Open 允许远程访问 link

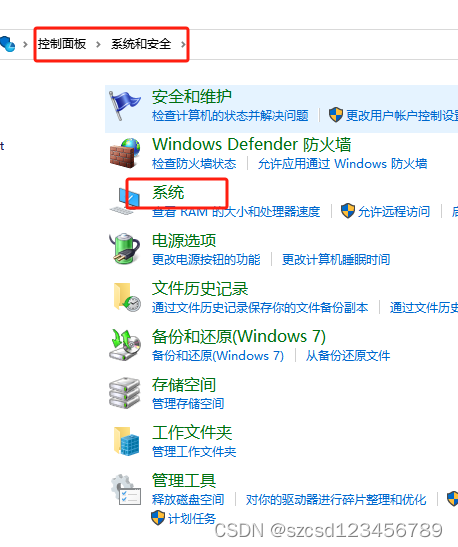(x=393, y=211)
